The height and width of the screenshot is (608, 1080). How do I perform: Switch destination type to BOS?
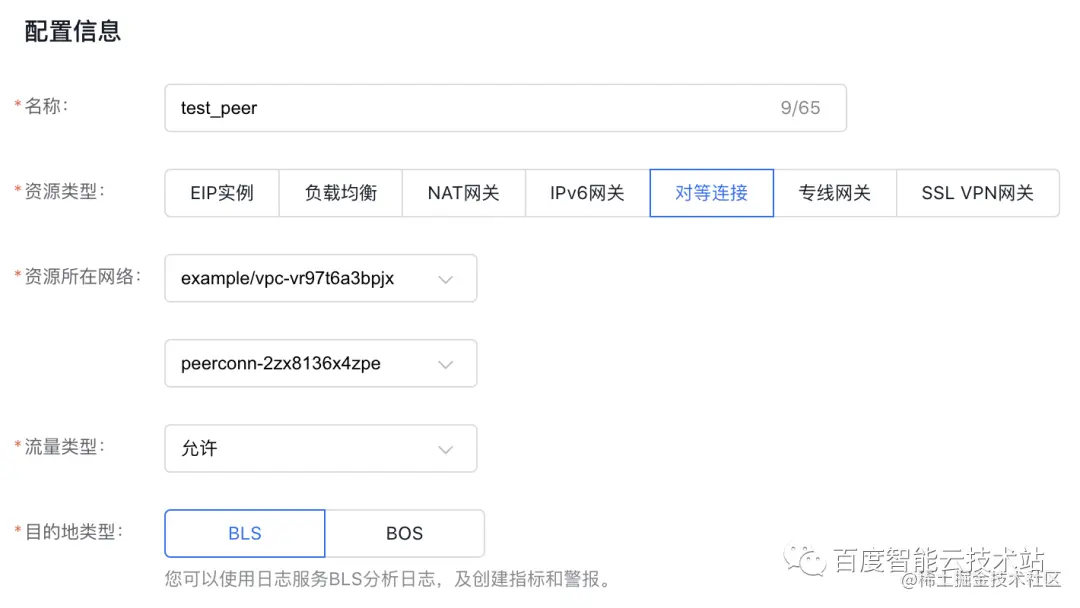coord(404,533)
